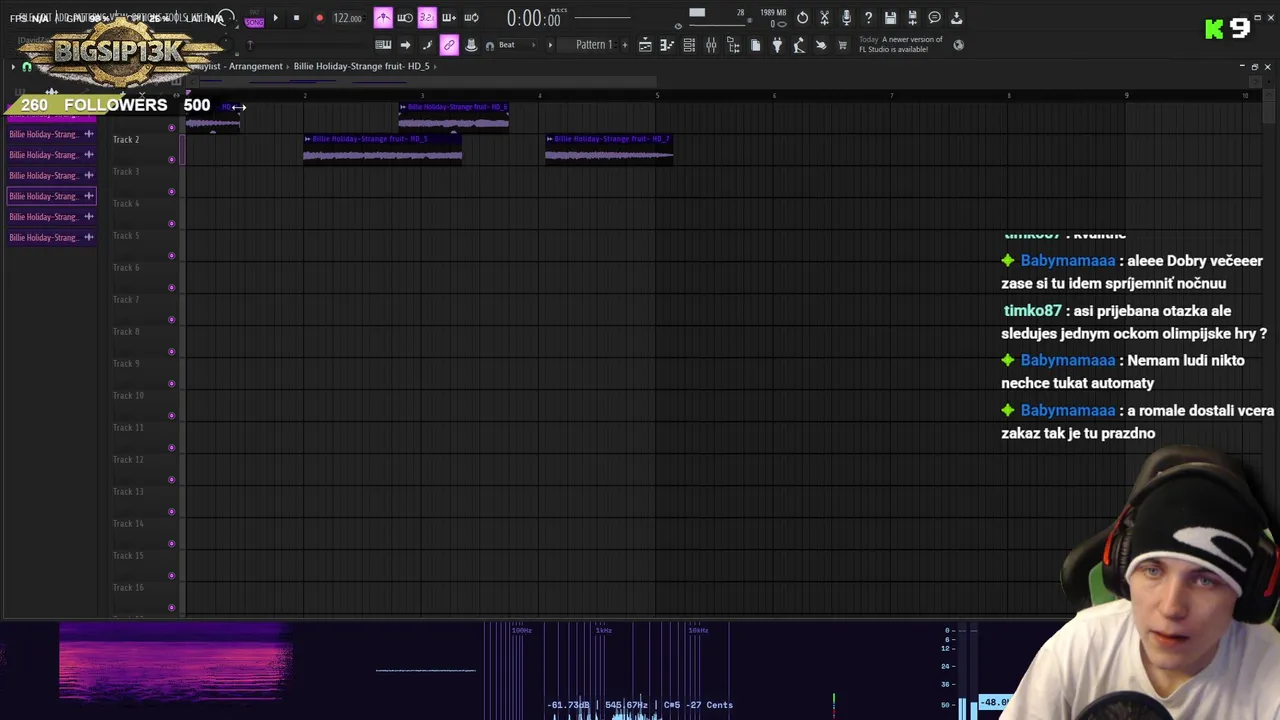
Task: Arm the red record button
Action: (319, 18)
